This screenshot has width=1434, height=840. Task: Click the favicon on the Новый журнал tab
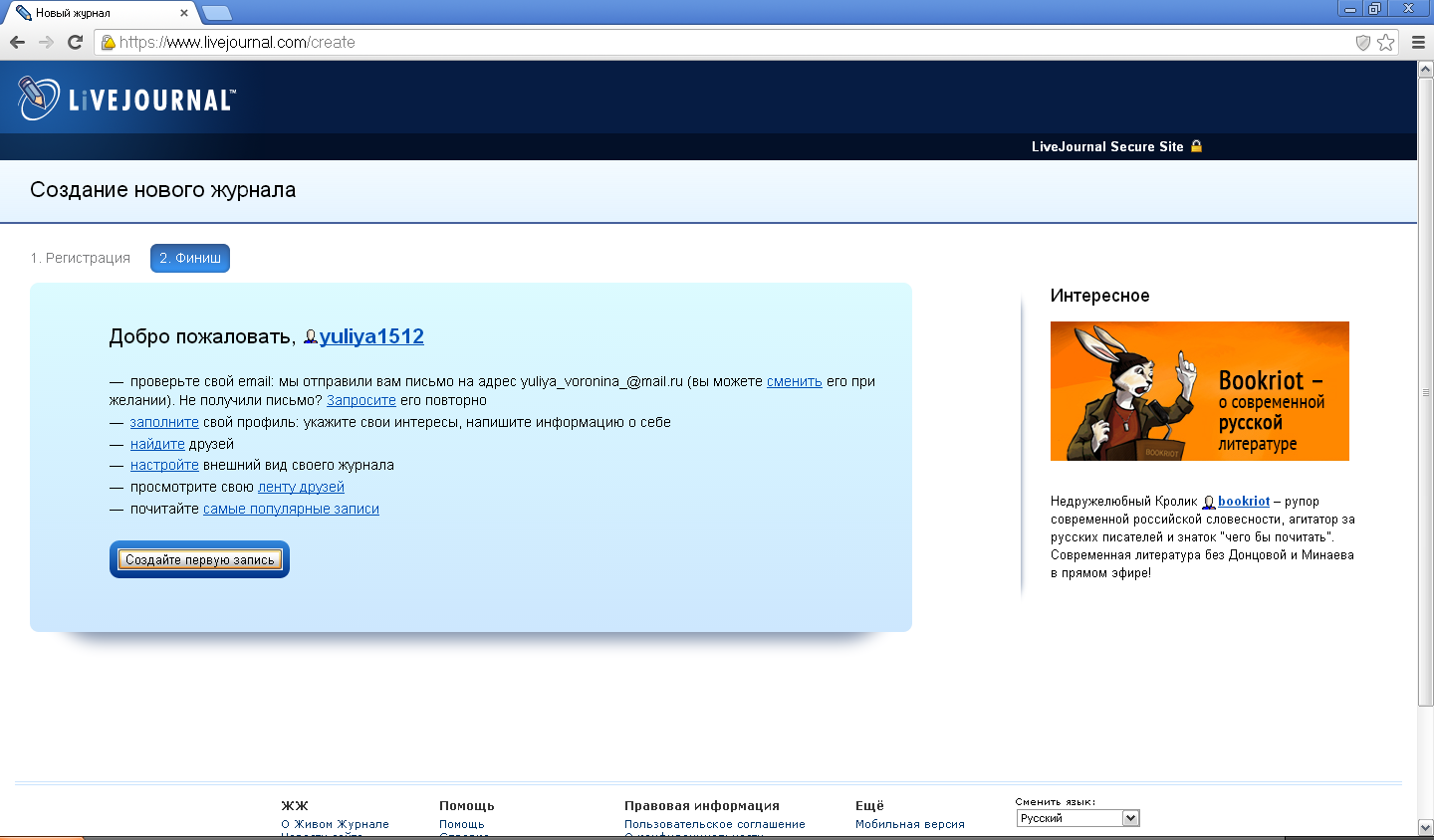click(x=24, y=13)
